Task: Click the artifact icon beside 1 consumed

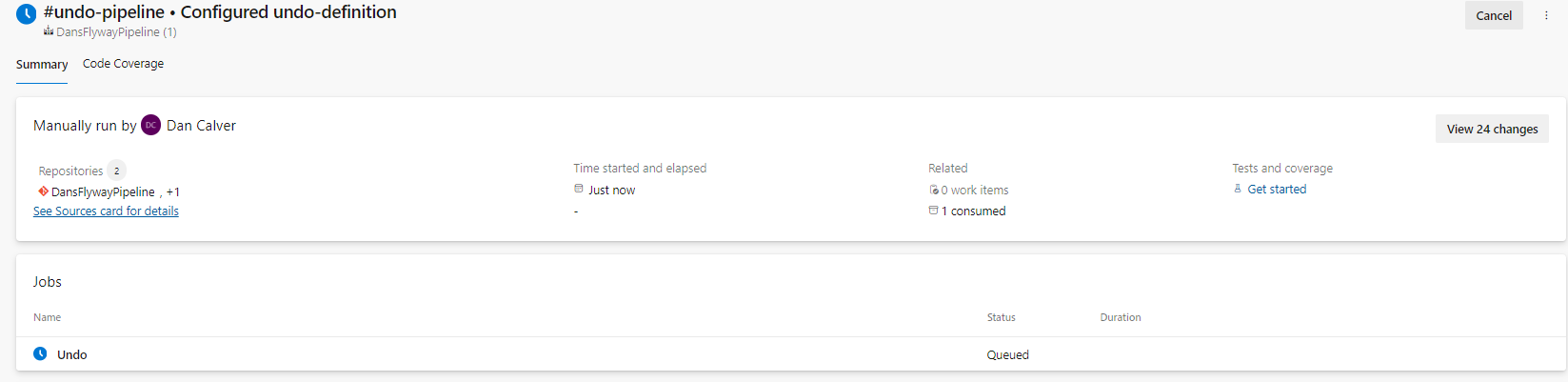Action: 934,211
